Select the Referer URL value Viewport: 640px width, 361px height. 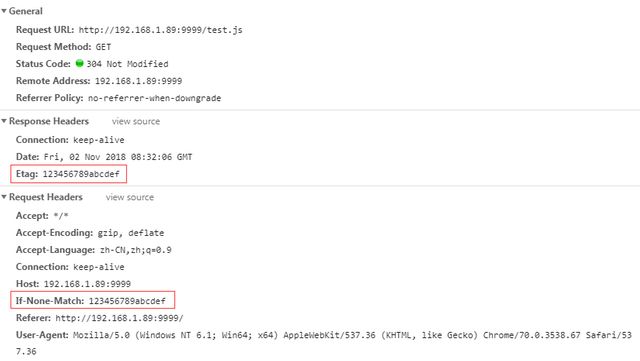click(x=120, y=318)
